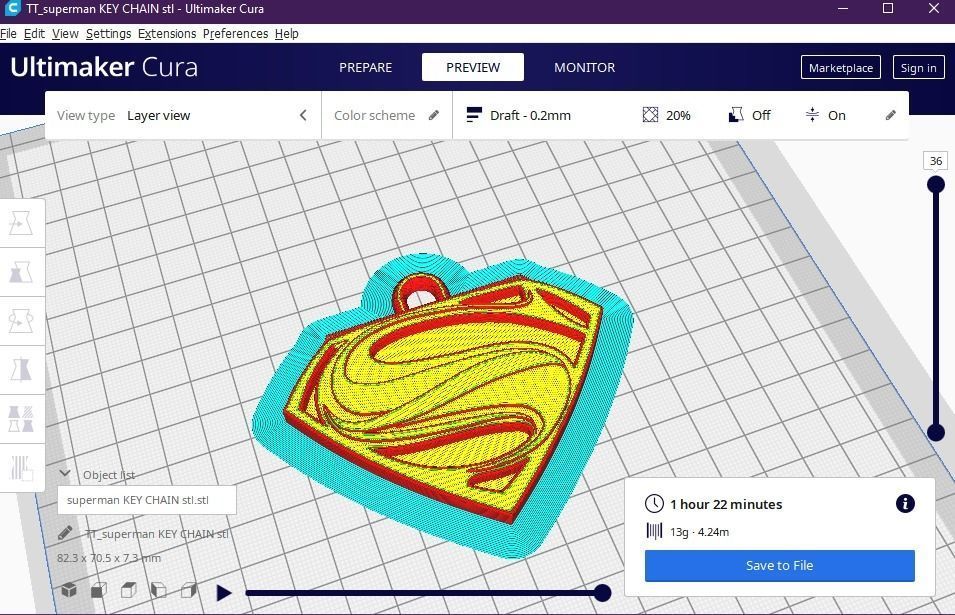Screen dimensions: 955x615
Task: Switch to front view cube icon
Action: tap(99, 589)
